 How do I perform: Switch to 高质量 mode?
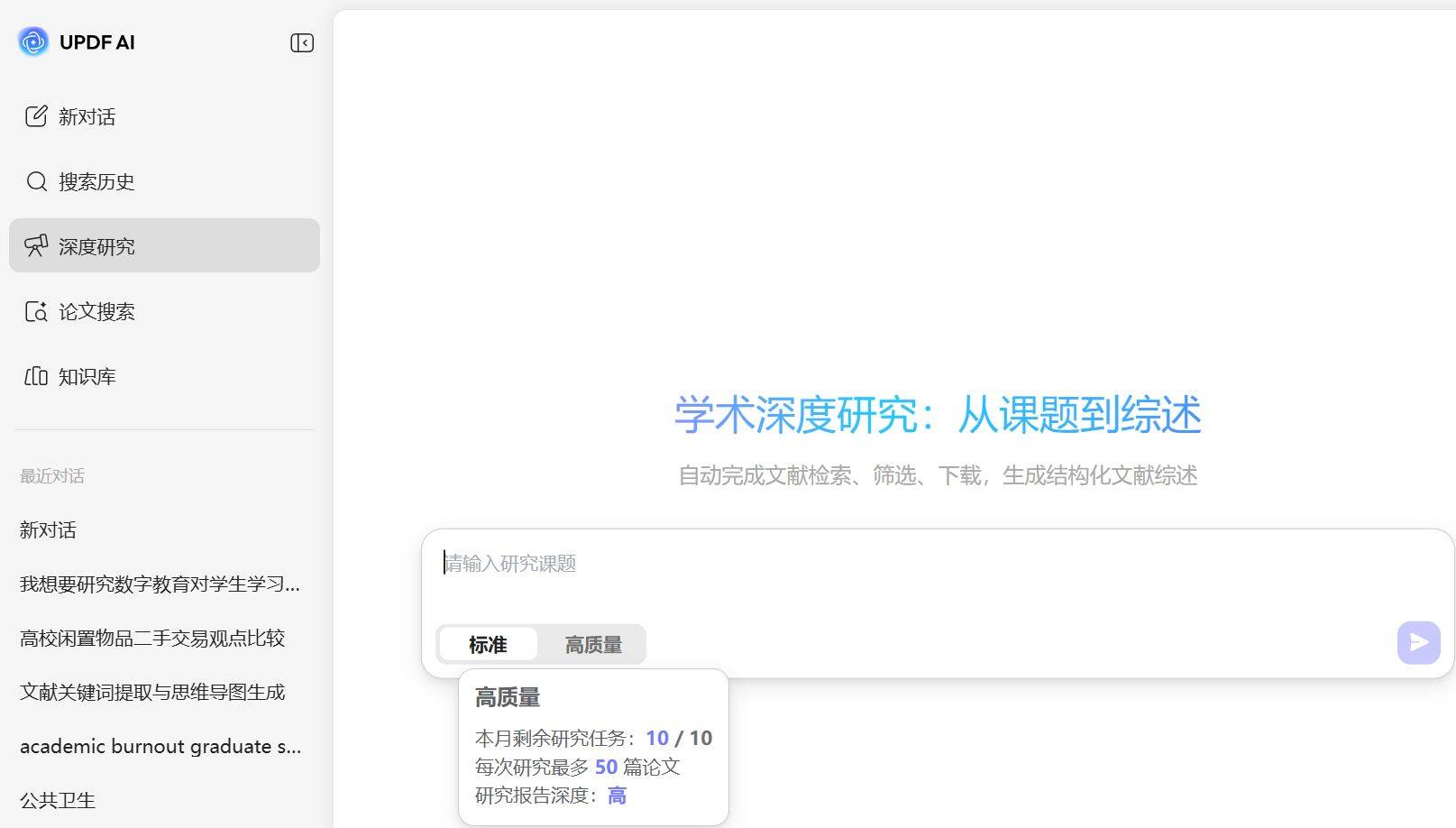(593, 645)
